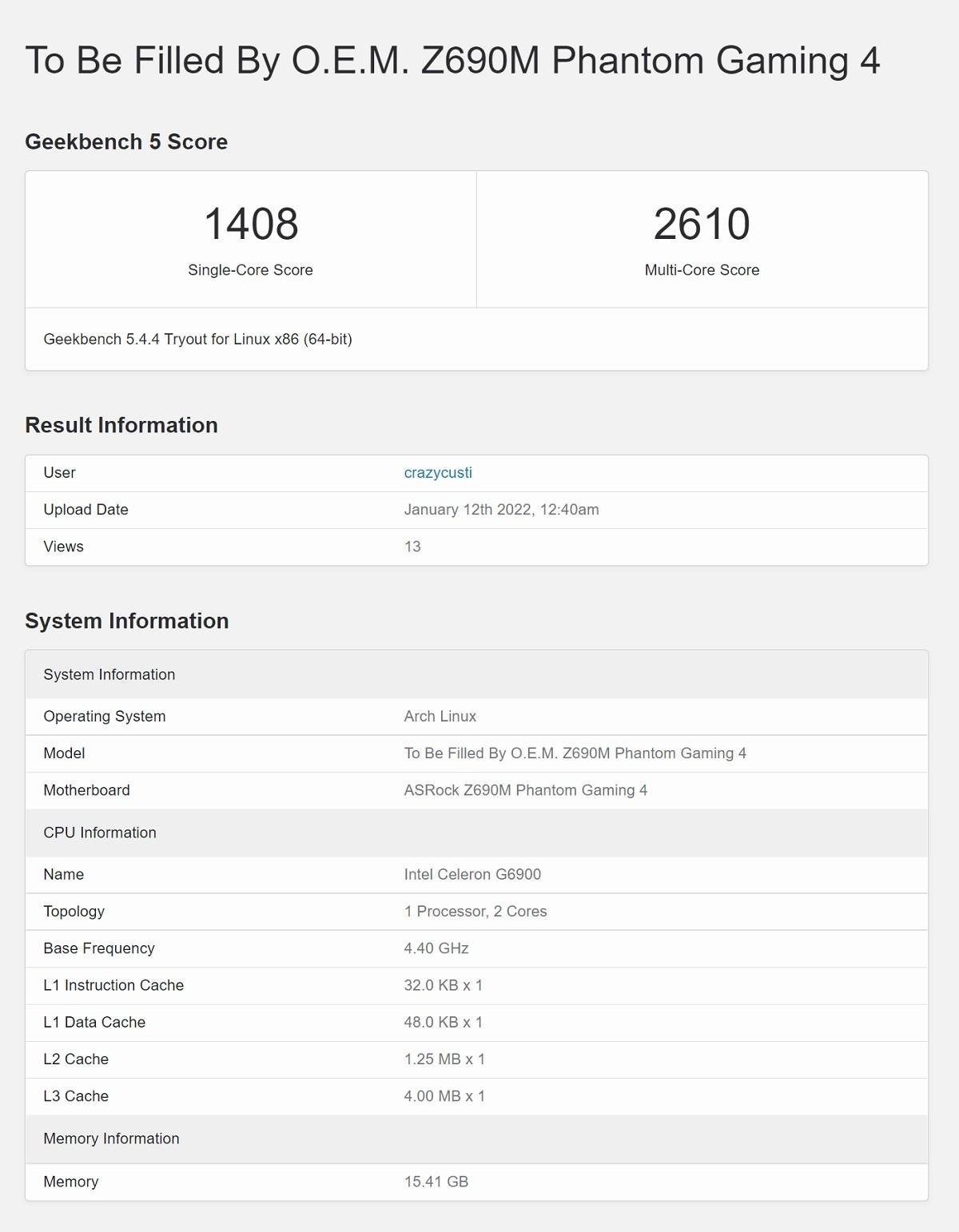Select the 1 Processor, 2 Cores value
The width and height of the screenshot is (959, 1232).
[476, 912]
